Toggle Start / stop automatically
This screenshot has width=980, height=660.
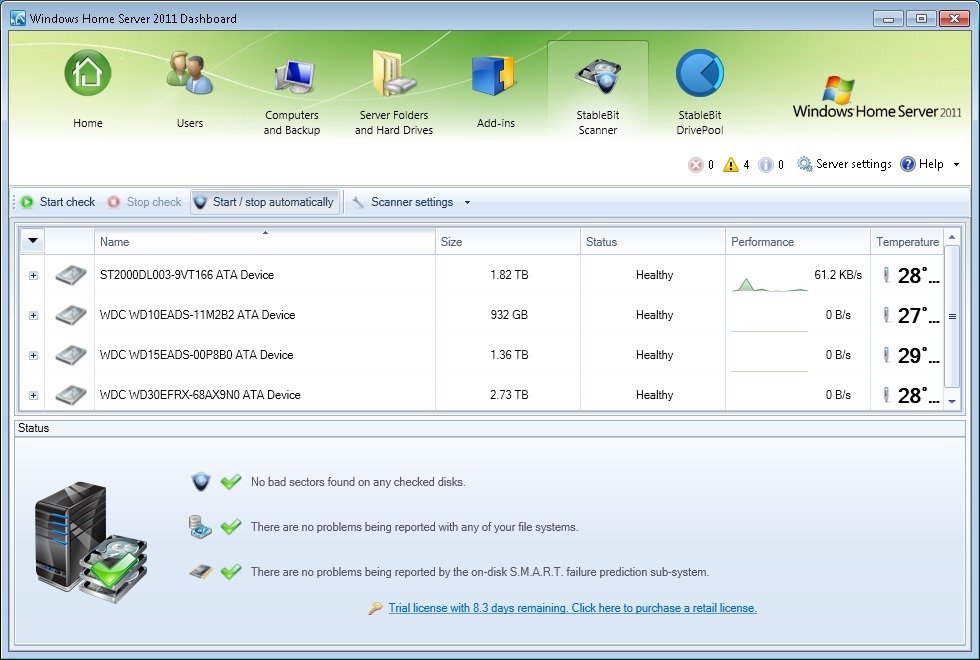point(264,202)
